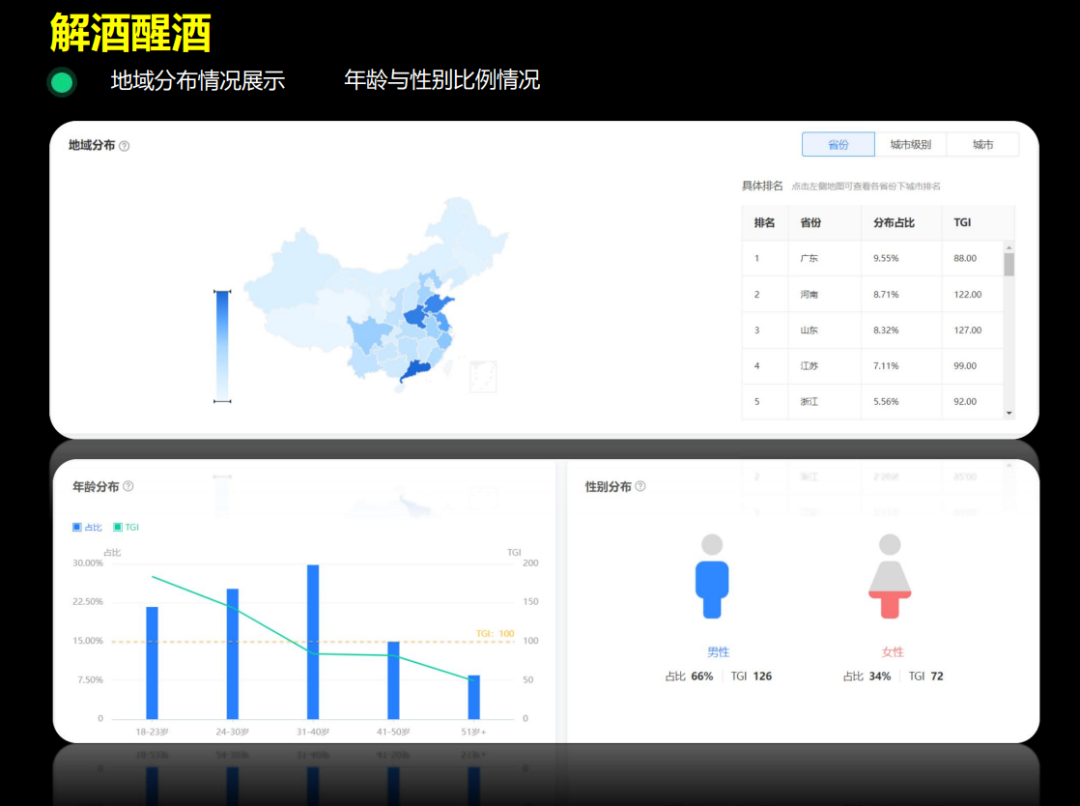
Task: Select the 省份 tab
Action: pos(838,145)
